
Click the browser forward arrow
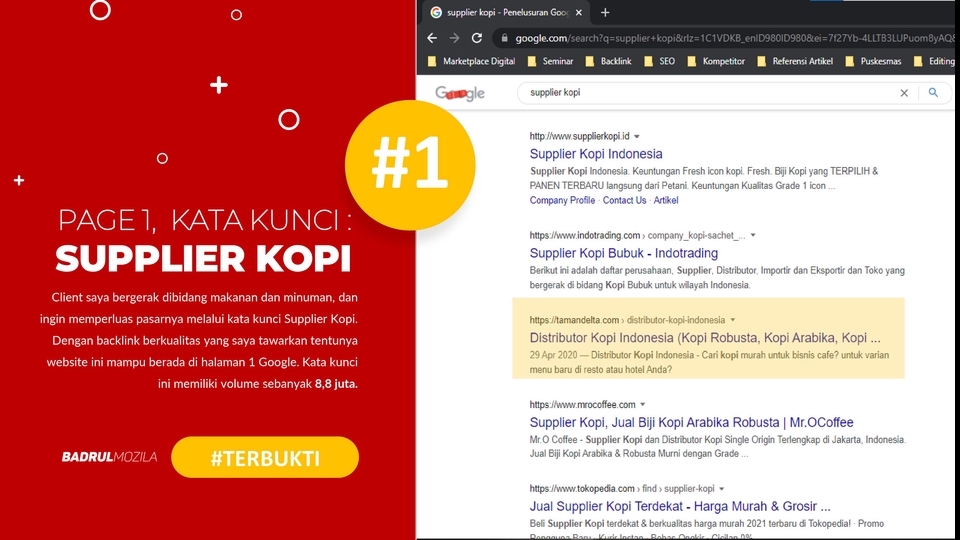454,38
